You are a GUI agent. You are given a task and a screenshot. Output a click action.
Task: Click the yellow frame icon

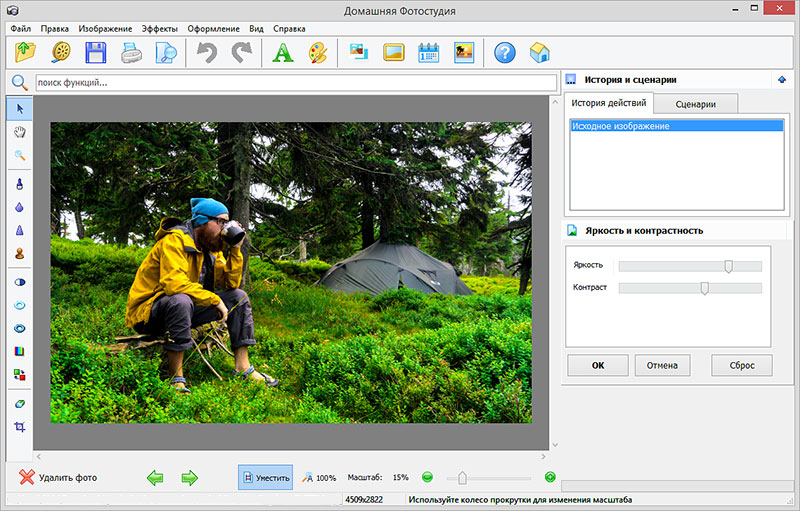393,52
